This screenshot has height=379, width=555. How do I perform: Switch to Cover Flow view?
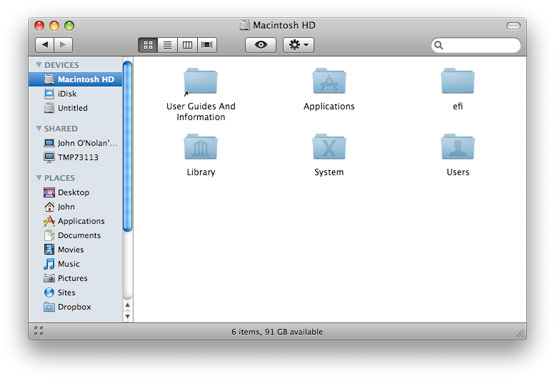pyautogui.click(x=207, y=45)
